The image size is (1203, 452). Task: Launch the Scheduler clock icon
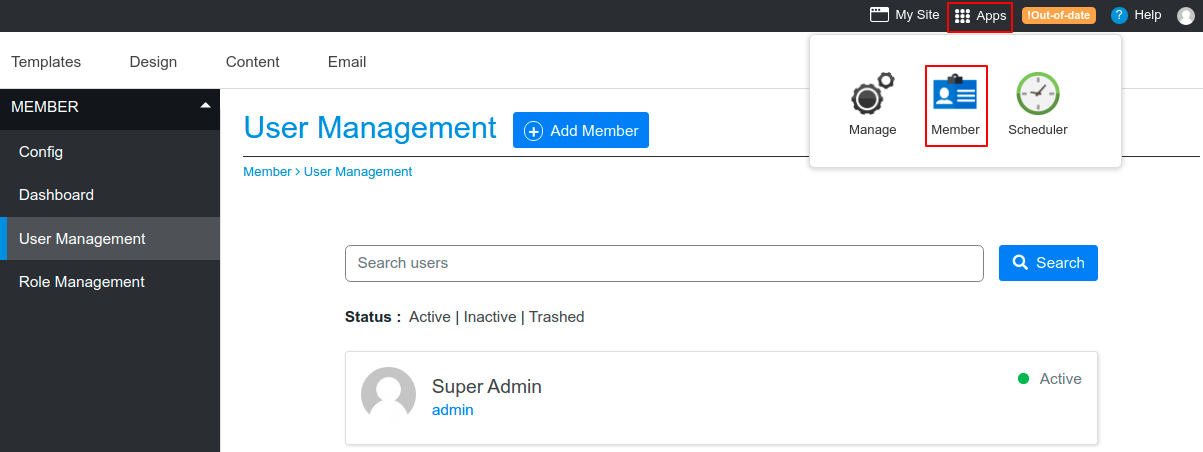(1038, 94)
